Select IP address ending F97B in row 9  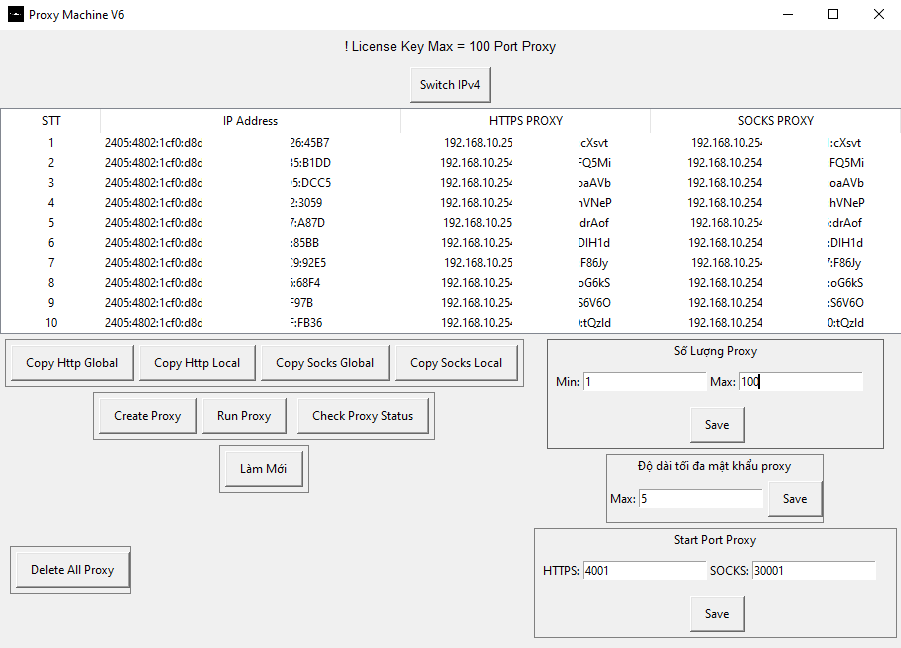251,303
